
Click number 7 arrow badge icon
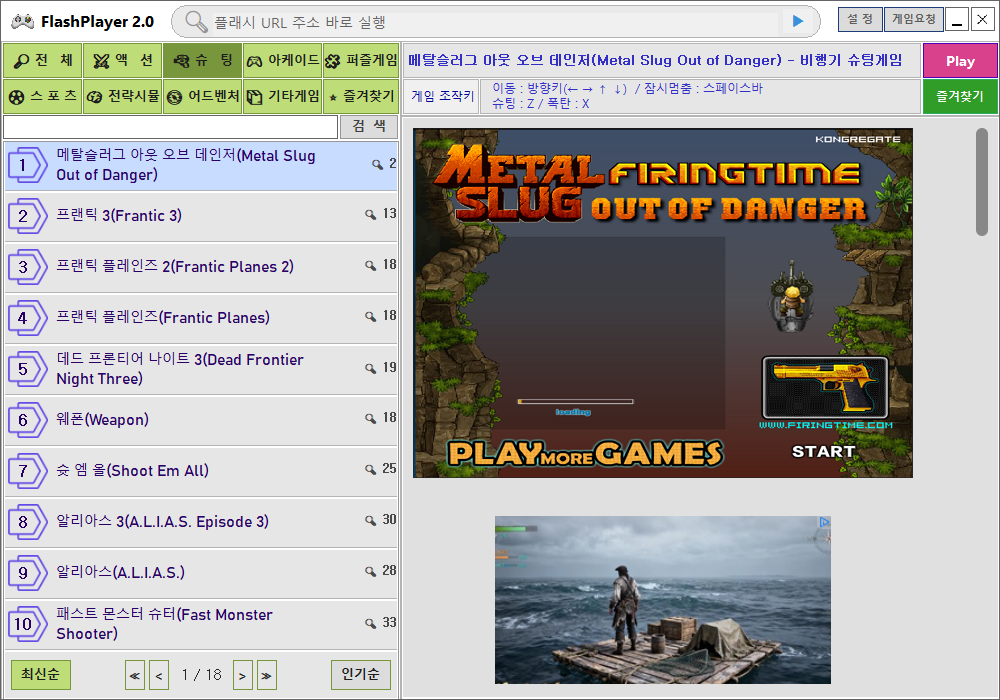click(x=27, y=471)
